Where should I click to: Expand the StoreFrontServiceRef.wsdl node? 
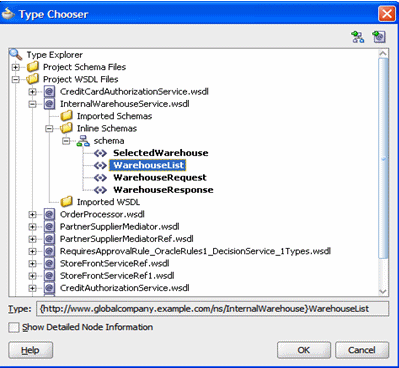32,264
